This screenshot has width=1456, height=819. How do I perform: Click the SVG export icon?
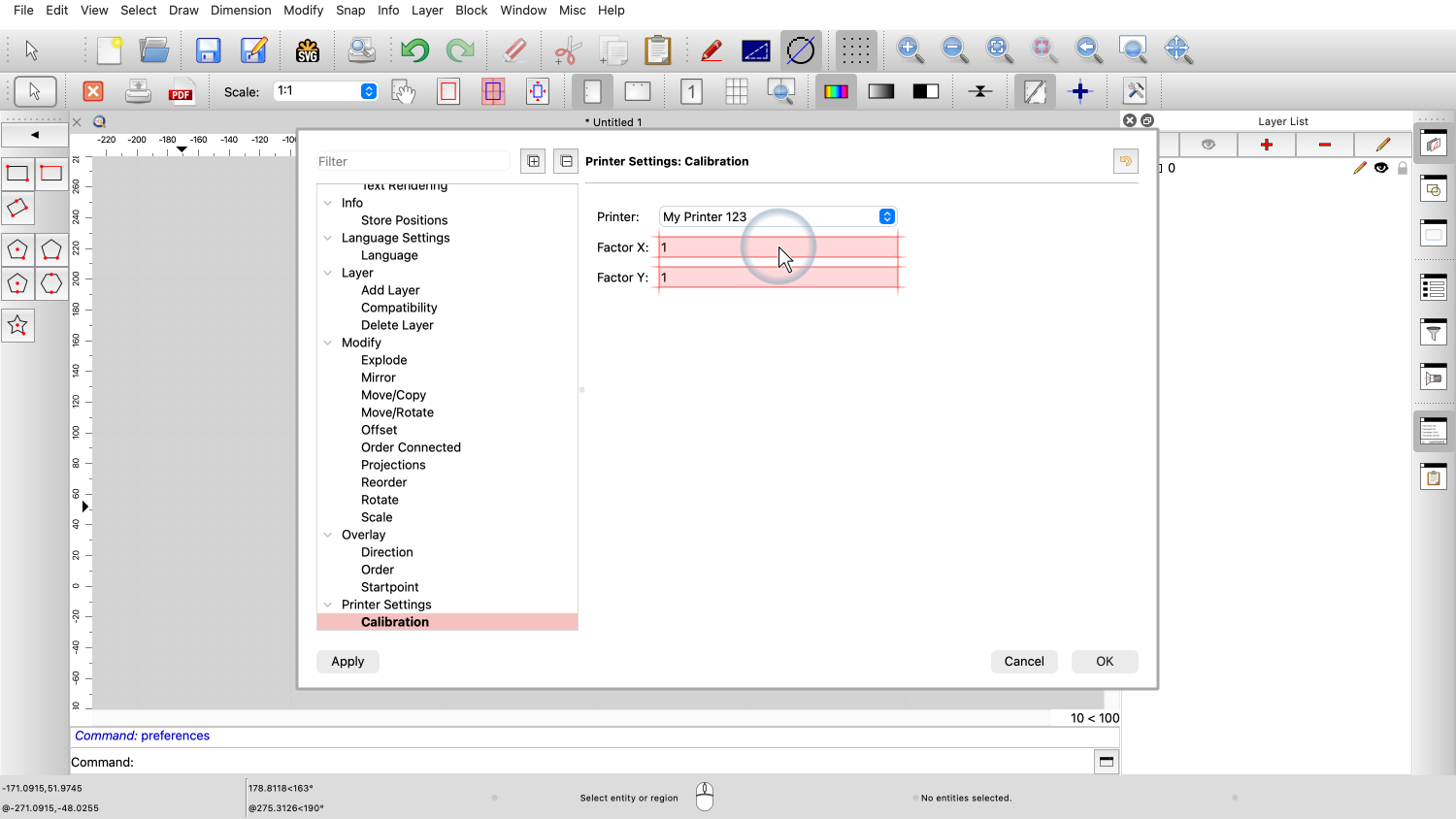[308, 50]
